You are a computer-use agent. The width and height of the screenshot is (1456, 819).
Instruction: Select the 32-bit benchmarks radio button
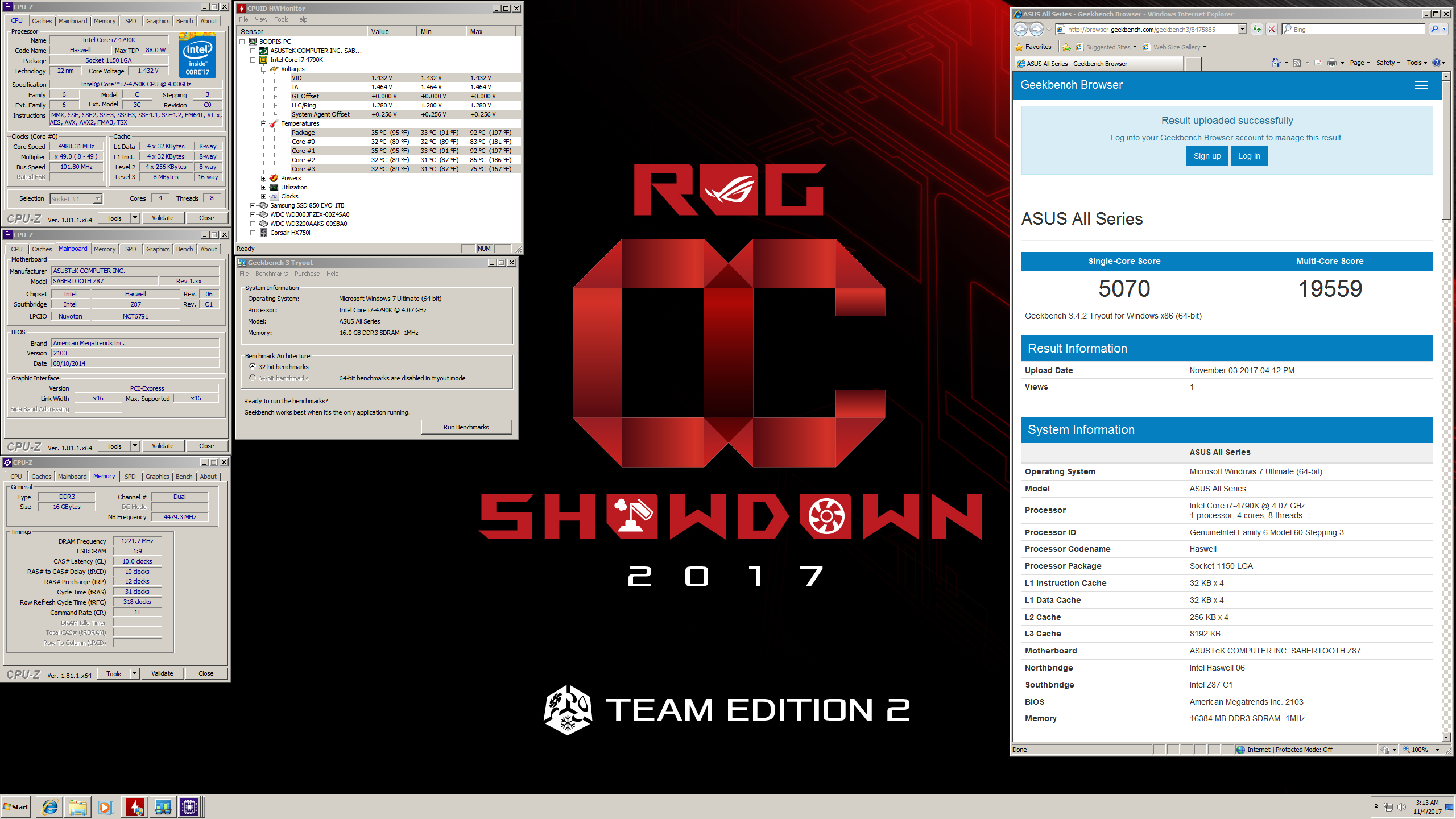252,366
